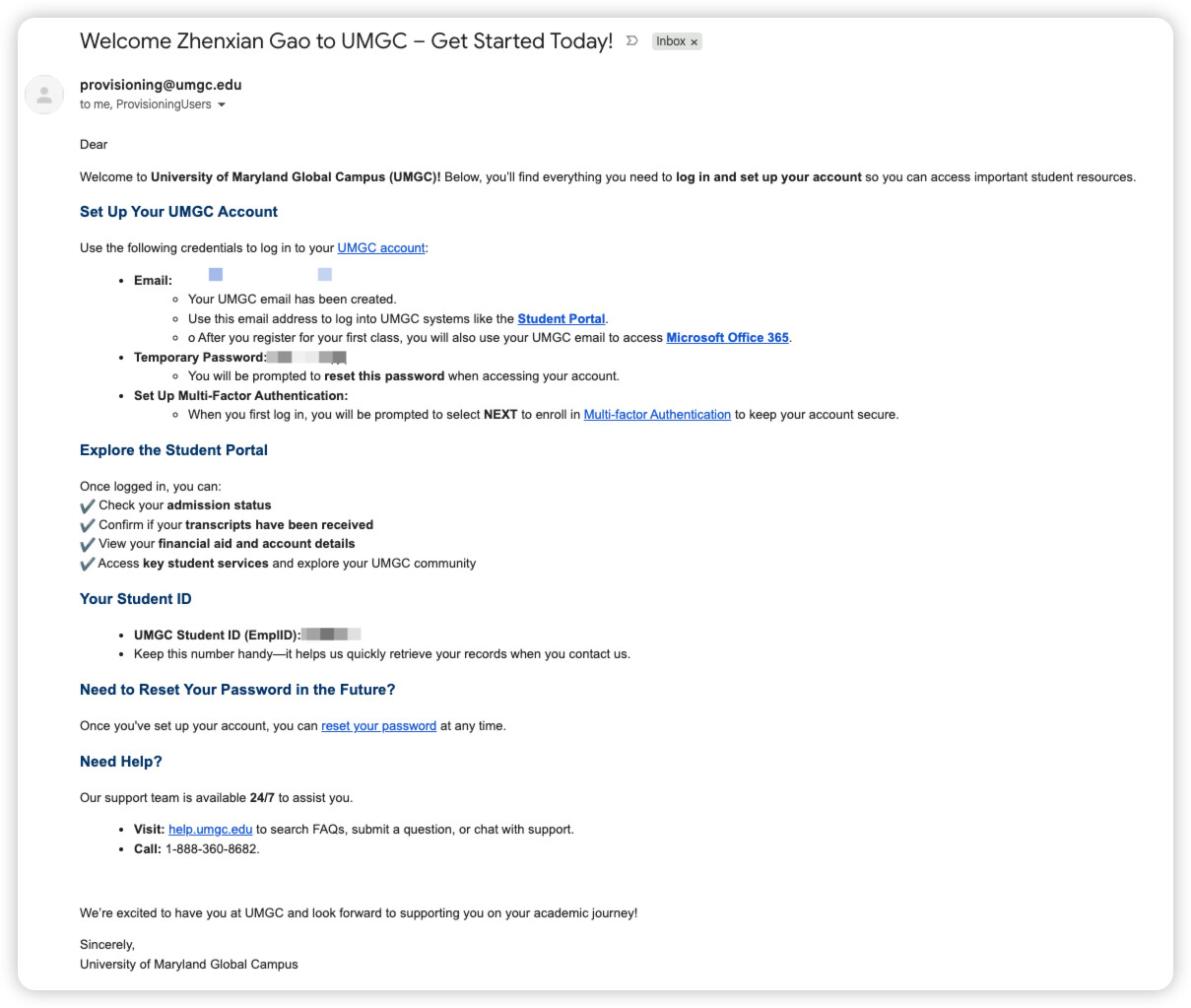
Task: Open the Student Portal link
Action: click(x=562, y=319)
